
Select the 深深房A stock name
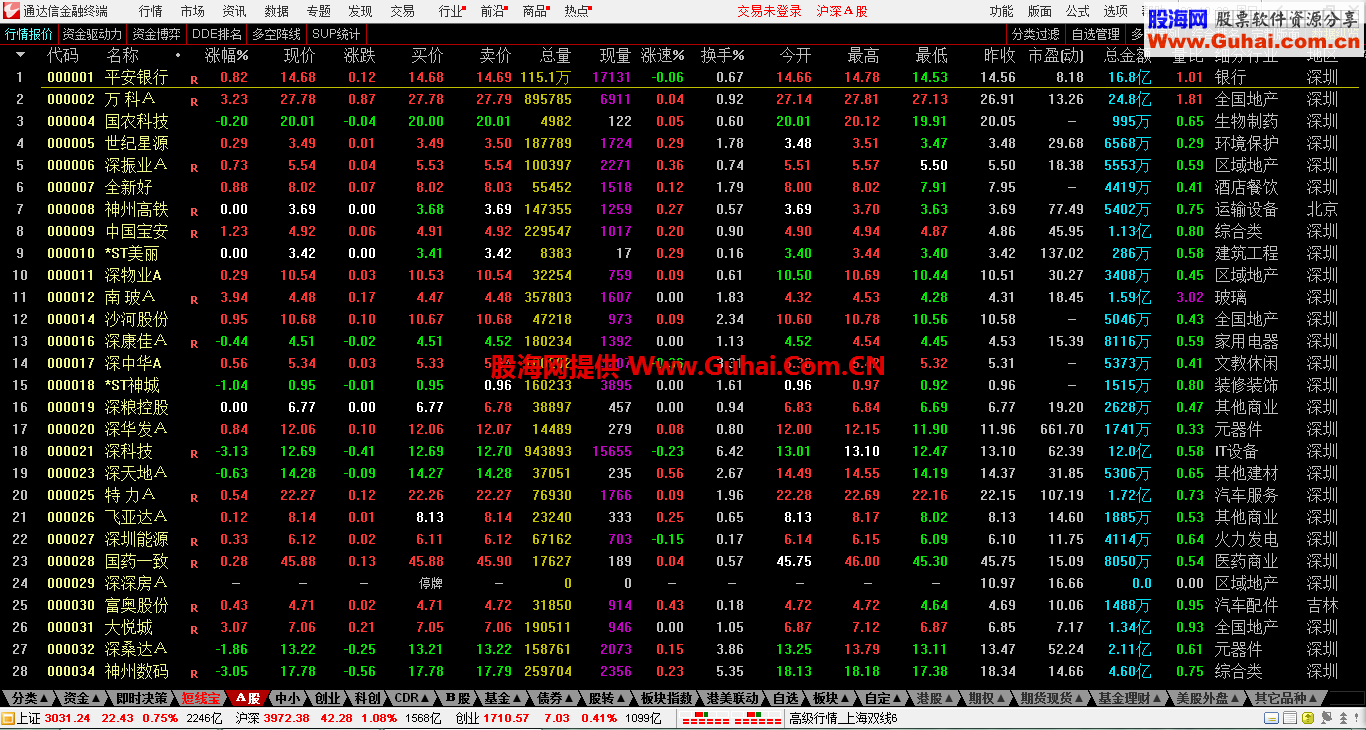pyautogui.click(x=136, y=583)
